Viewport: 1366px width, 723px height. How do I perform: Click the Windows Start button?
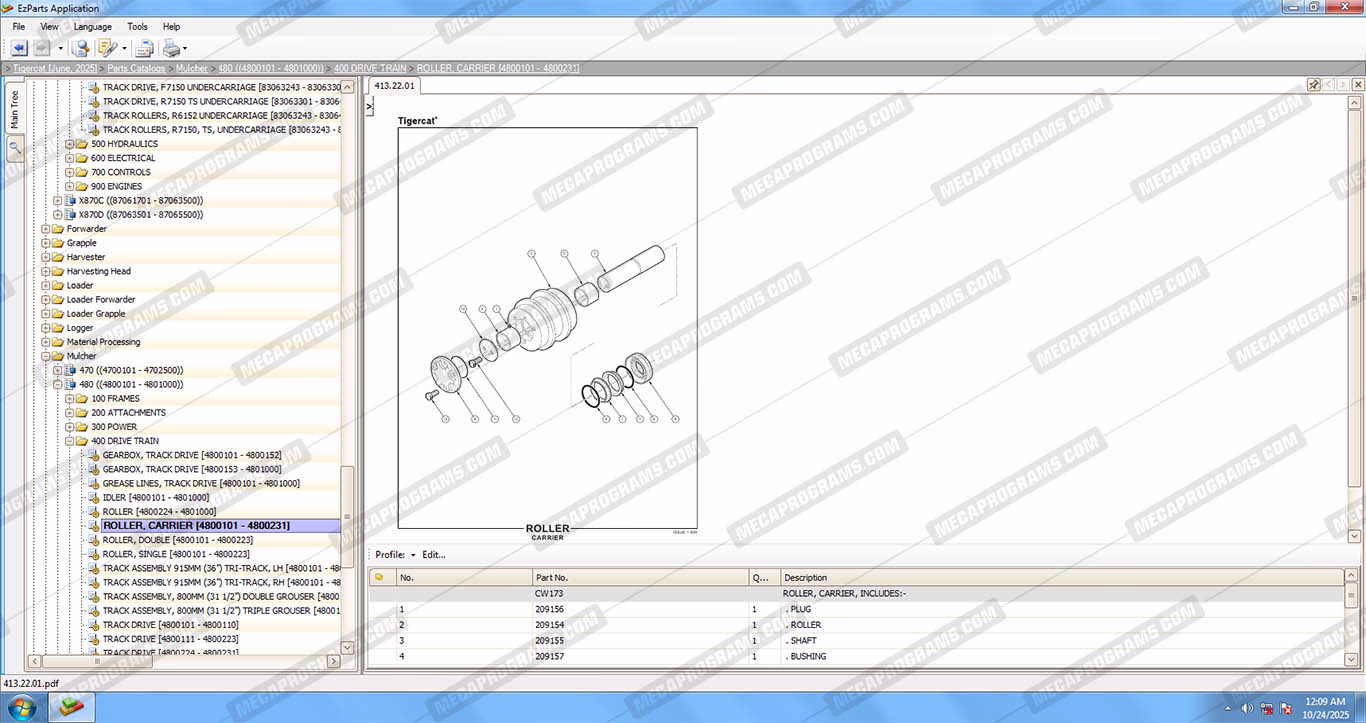pos(21,707)
